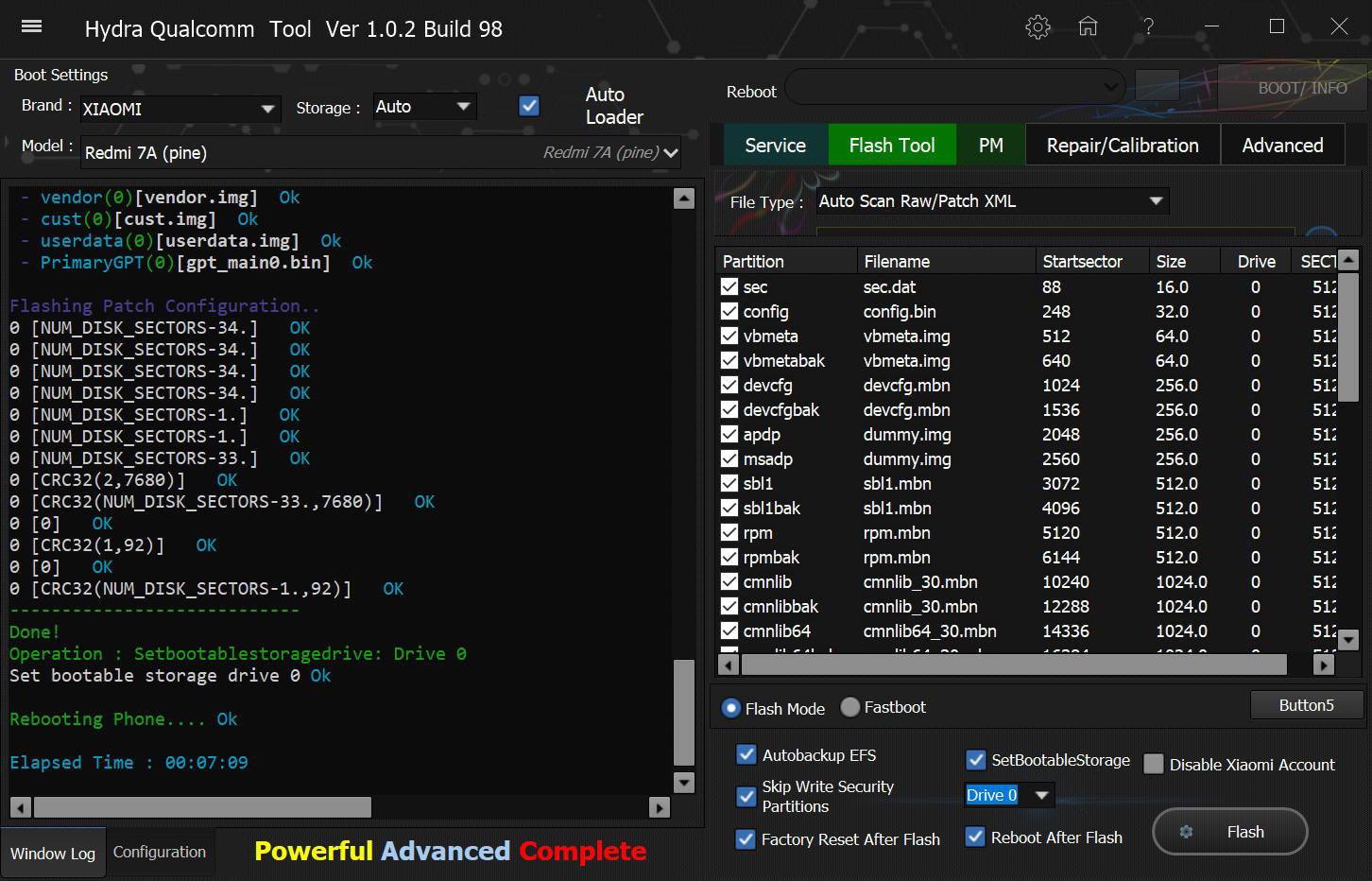1372x881 pixels.
Task: Open the Advanced tab
Action: coord(1282,145)
